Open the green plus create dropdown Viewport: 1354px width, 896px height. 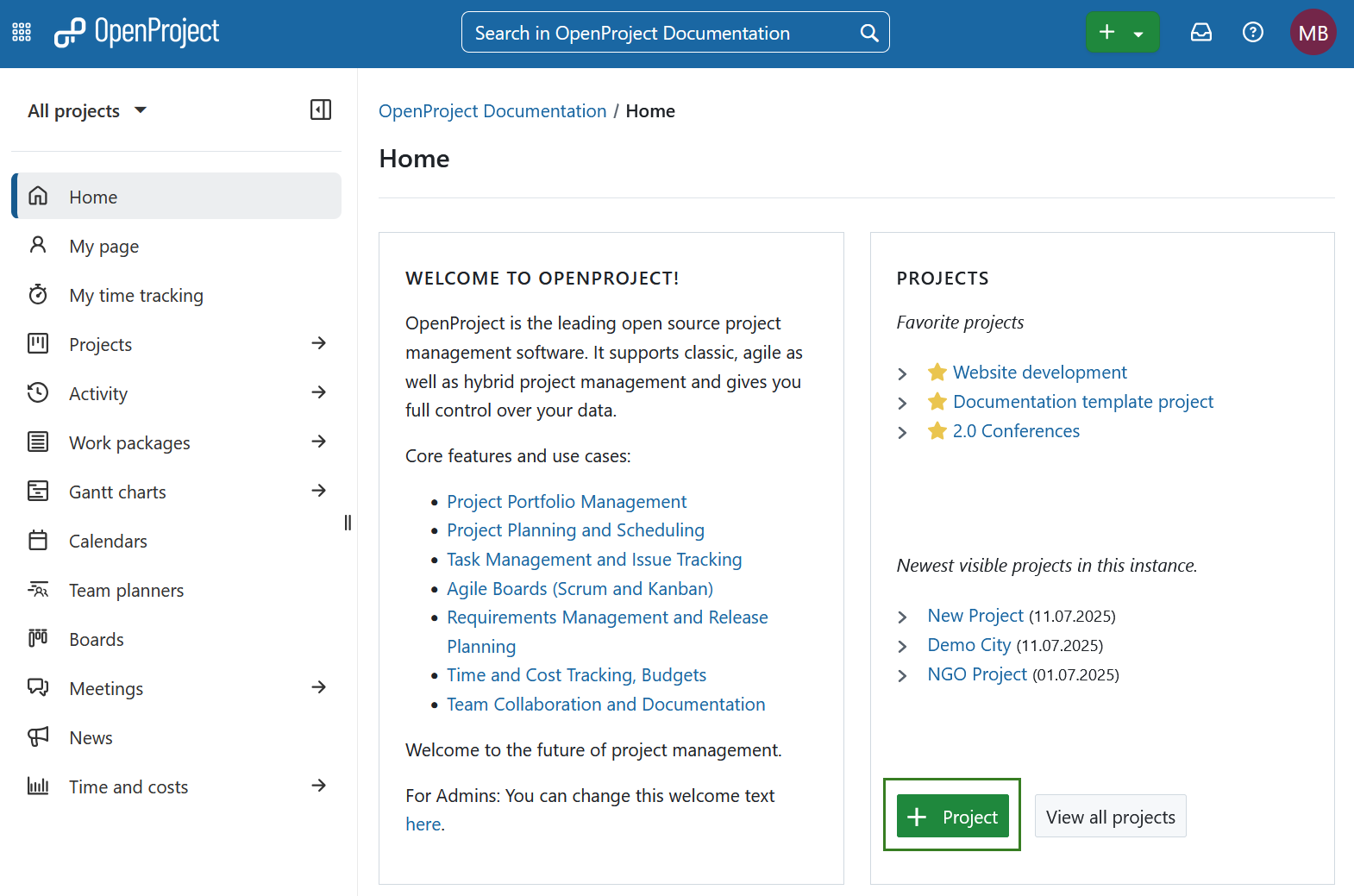pyautogui.click(x=1122, y=33)
